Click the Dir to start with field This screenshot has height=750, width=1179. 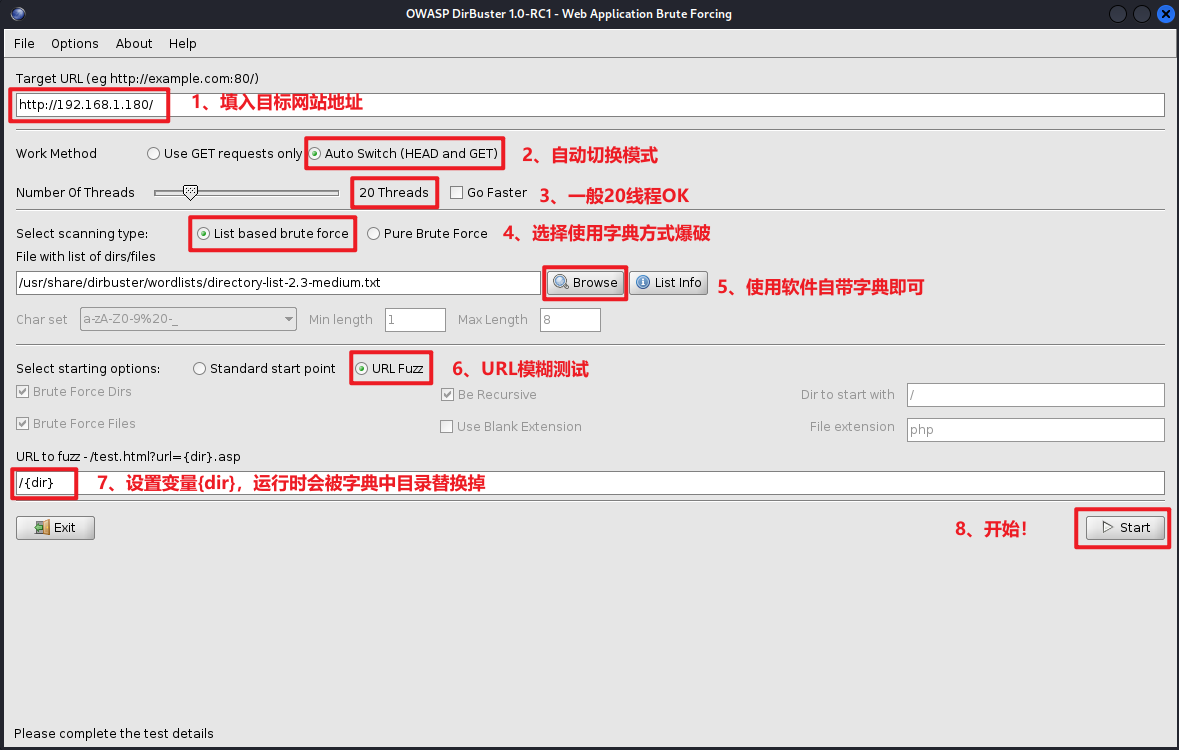[x=1035, y=395]
